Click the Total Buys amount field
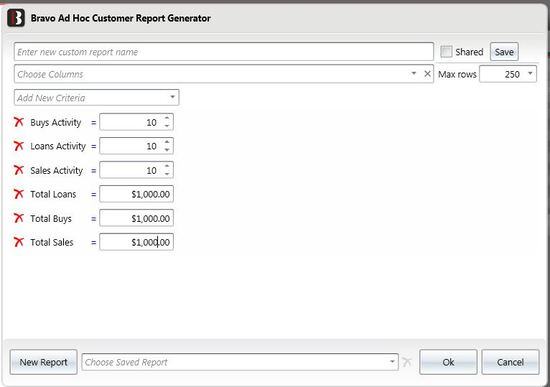The width and height of the screenshot is (550, 387). [x=136, y=218]
